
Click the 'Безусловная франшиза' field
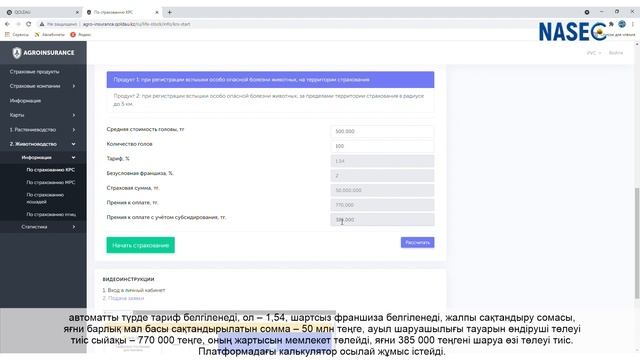[382, 176]
